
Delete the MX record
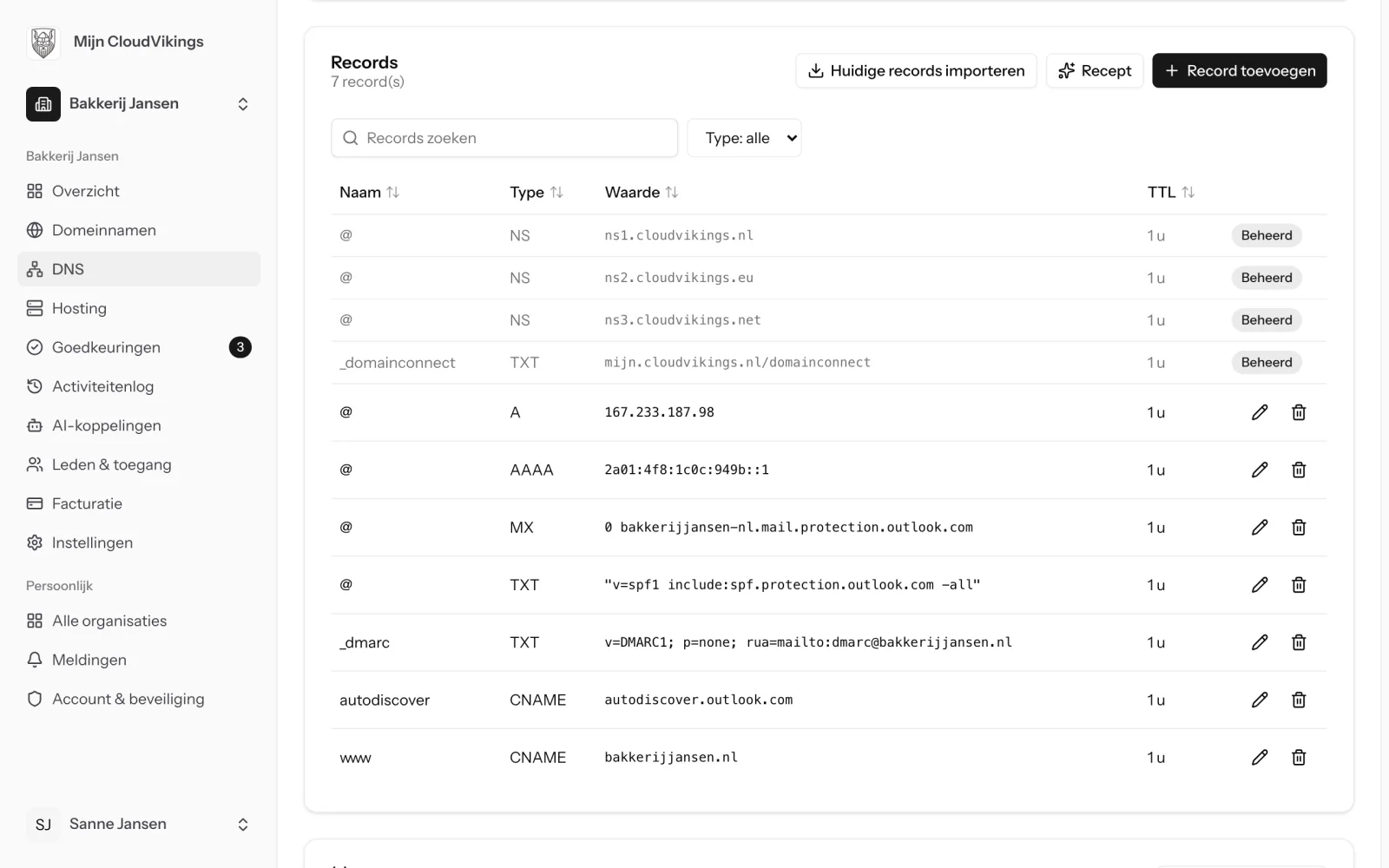[1299, 527]
